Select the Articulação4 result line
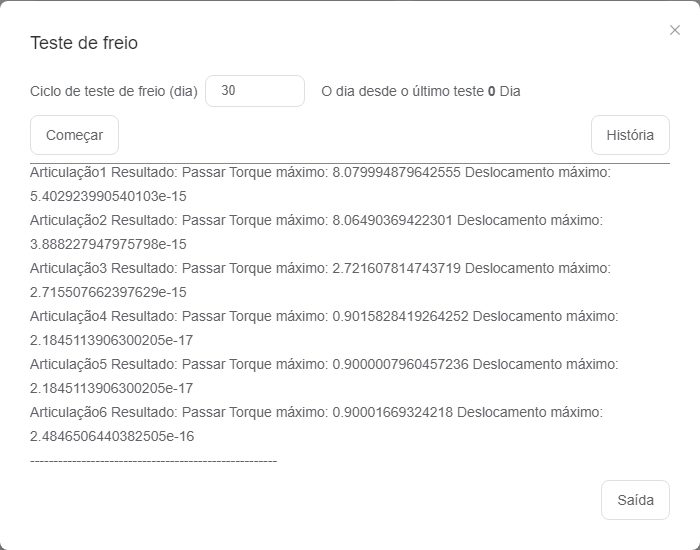The height and width of the screenshot is (550, 700). 324,316
